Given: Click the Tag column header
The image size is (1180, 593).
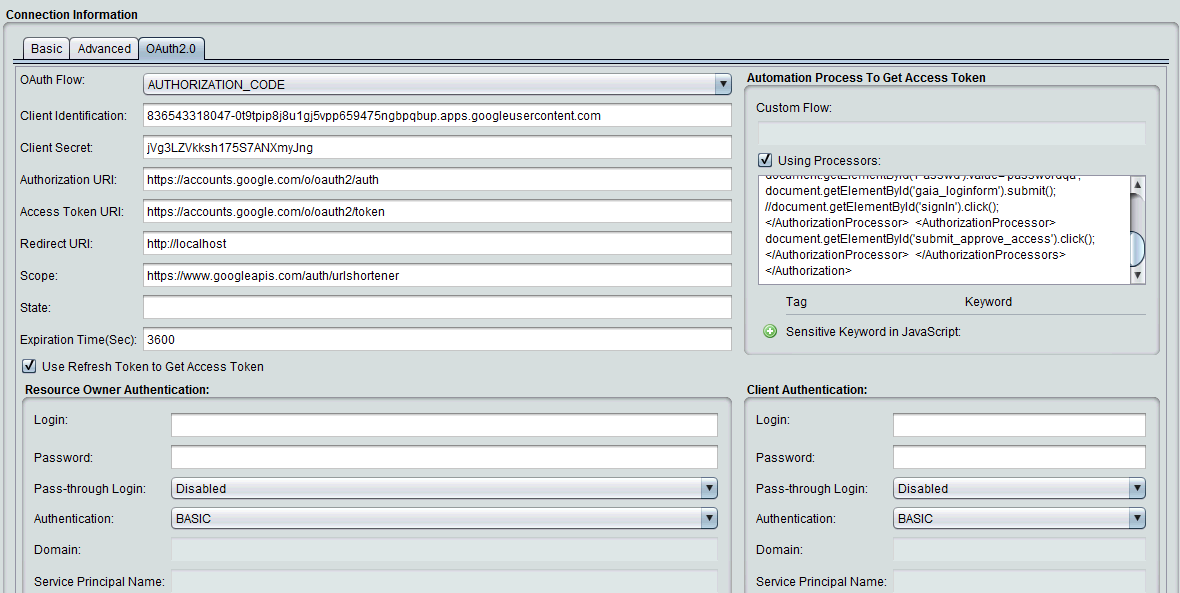Looking at the screenshot, I should pyautogui.click(x=796, y=302).
